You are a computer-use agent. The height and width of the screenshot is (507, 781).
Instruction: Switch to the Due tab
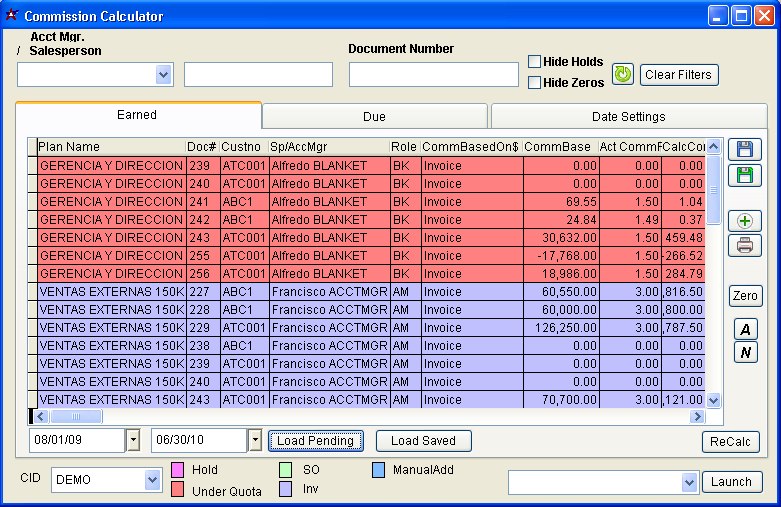[374, 117]
